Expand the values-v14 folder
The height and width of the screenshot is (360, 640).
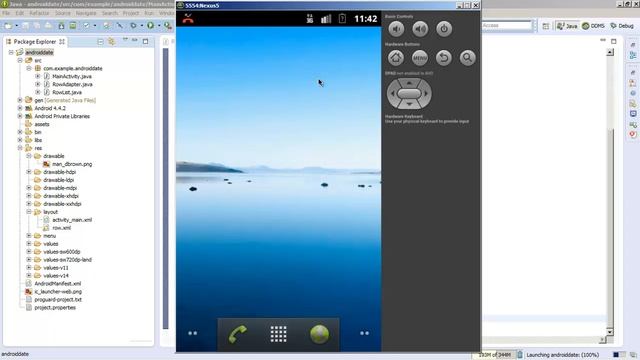(29, 276)
